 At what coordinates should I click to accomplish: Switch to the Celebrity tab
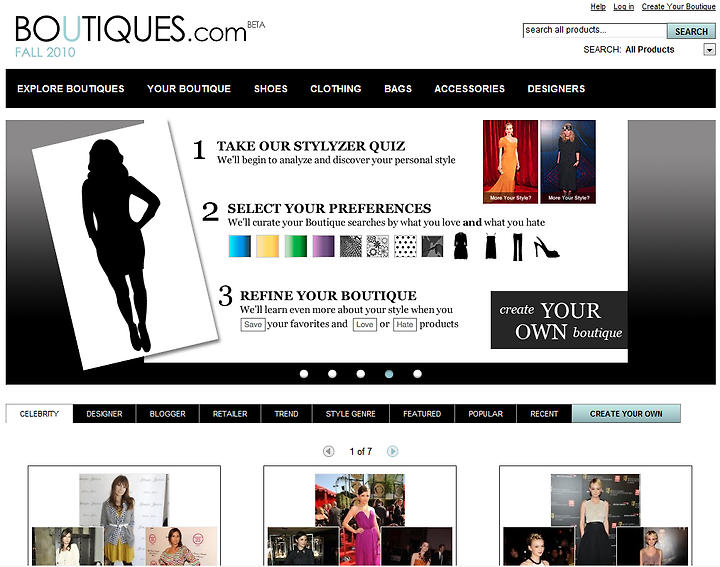(39, 414)
